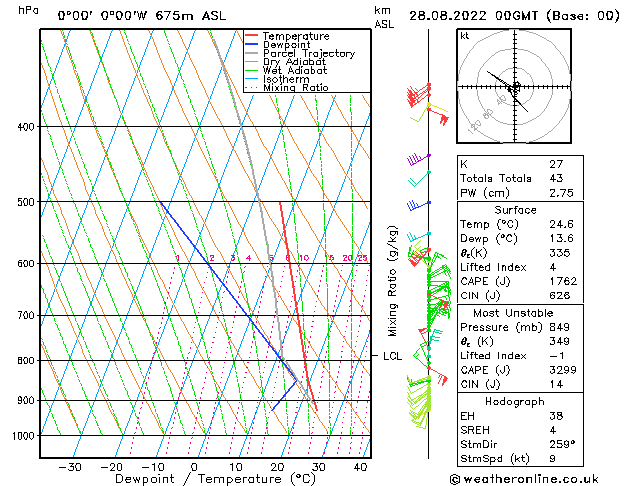This screenshot has width=629, height=486.
Task: Click the Surface Temp value 24.6
Action: [561, 224]
